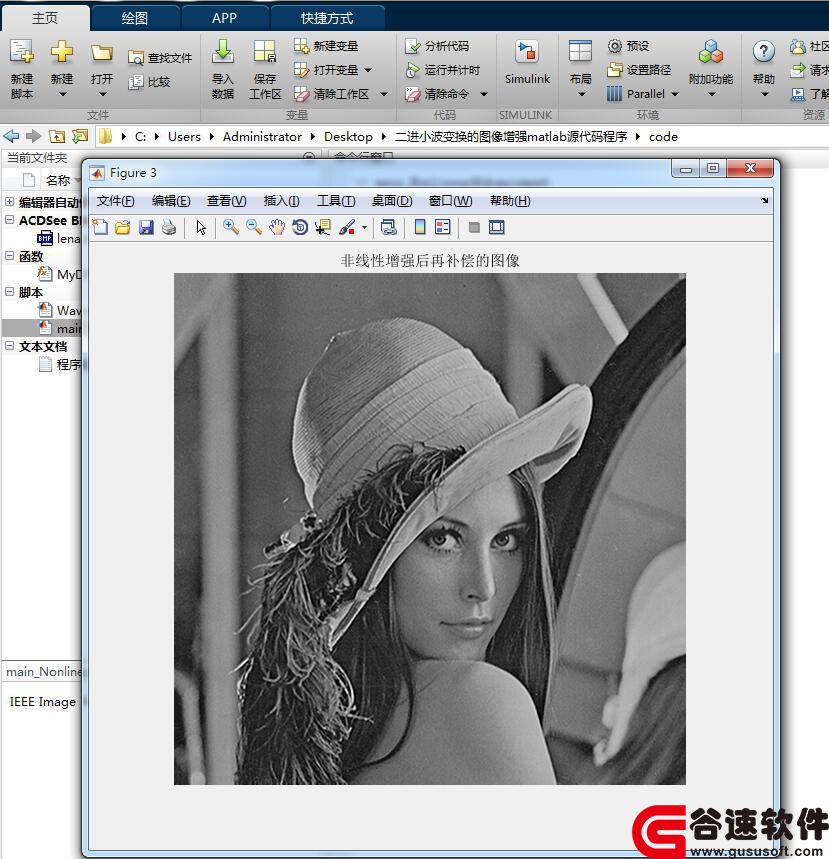Select the Rotate 3D tool
The width and height of the screenshot is (829, 859).
click(300, 227)
